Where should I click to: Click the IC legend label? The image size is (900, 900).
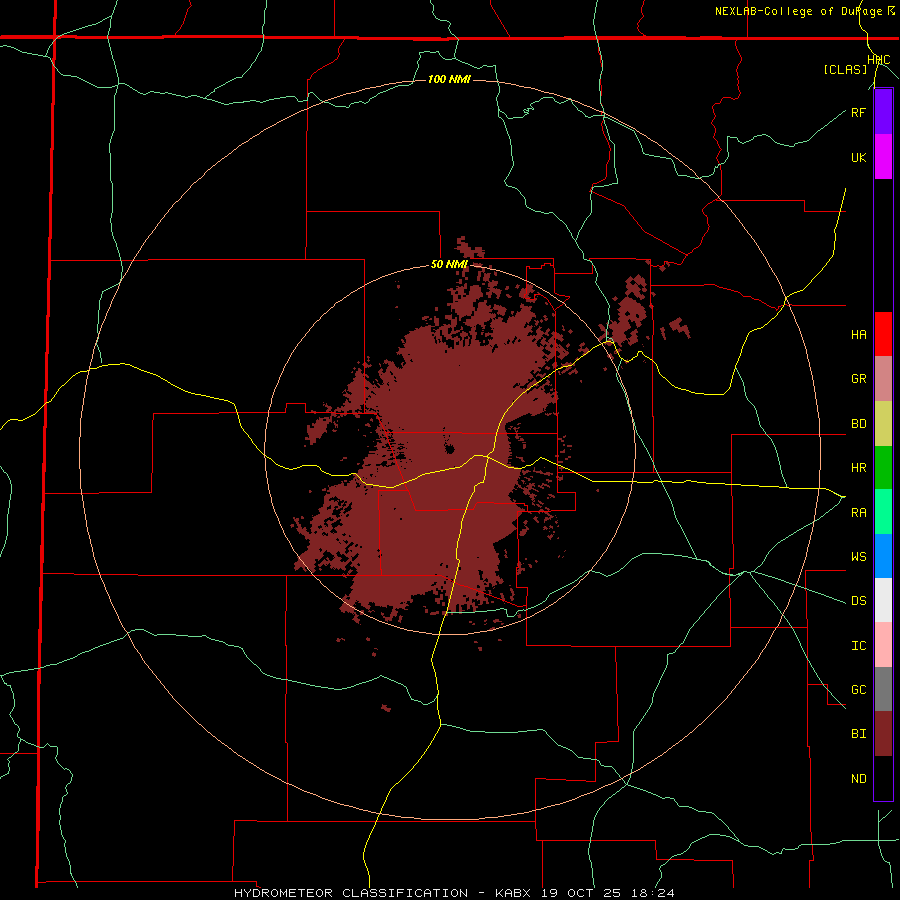coord(858,646)
